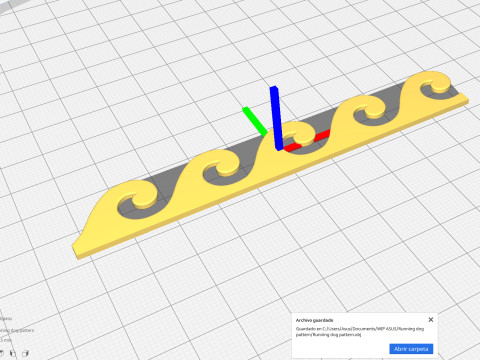The width and height of the screenshot is (480, 360).
Task: Click the blue Z-axis move handle
Action: pos(276,118)
